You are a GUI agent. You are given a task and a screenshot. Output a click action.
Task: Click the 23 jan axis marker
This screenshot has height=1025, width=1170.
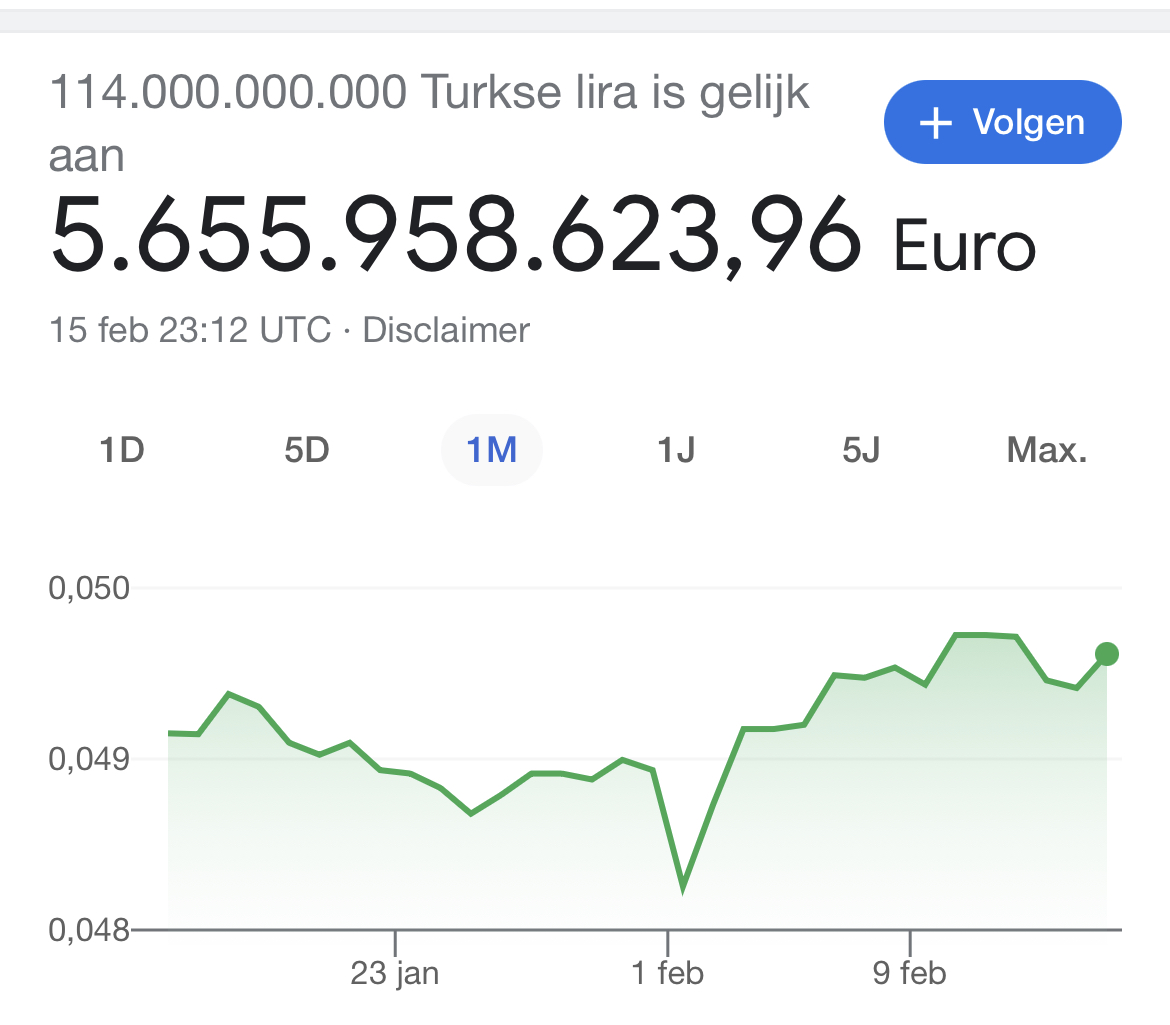(x=395, y=974)
